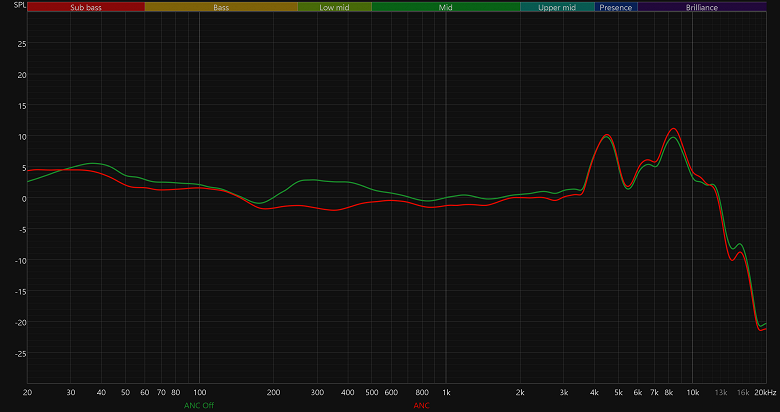Click the 200 Hz axis label

point(274,393)
